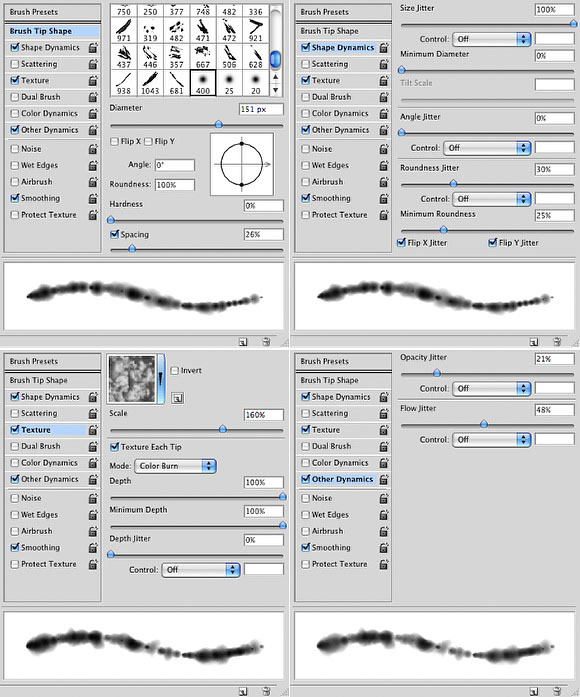This screenshot has height=697, width=580.
Task: Select the highlighted Brush Tip Shape entry
Action: tap(52, 31)
